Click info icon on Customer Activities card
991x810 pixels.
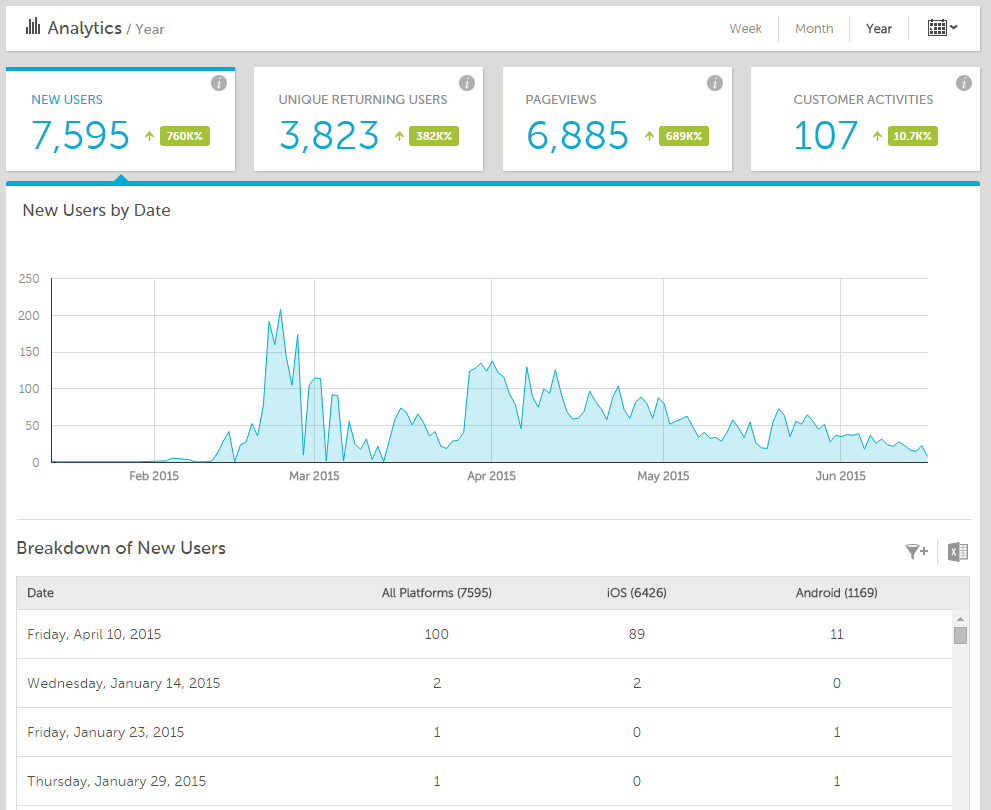pos(964,83)
